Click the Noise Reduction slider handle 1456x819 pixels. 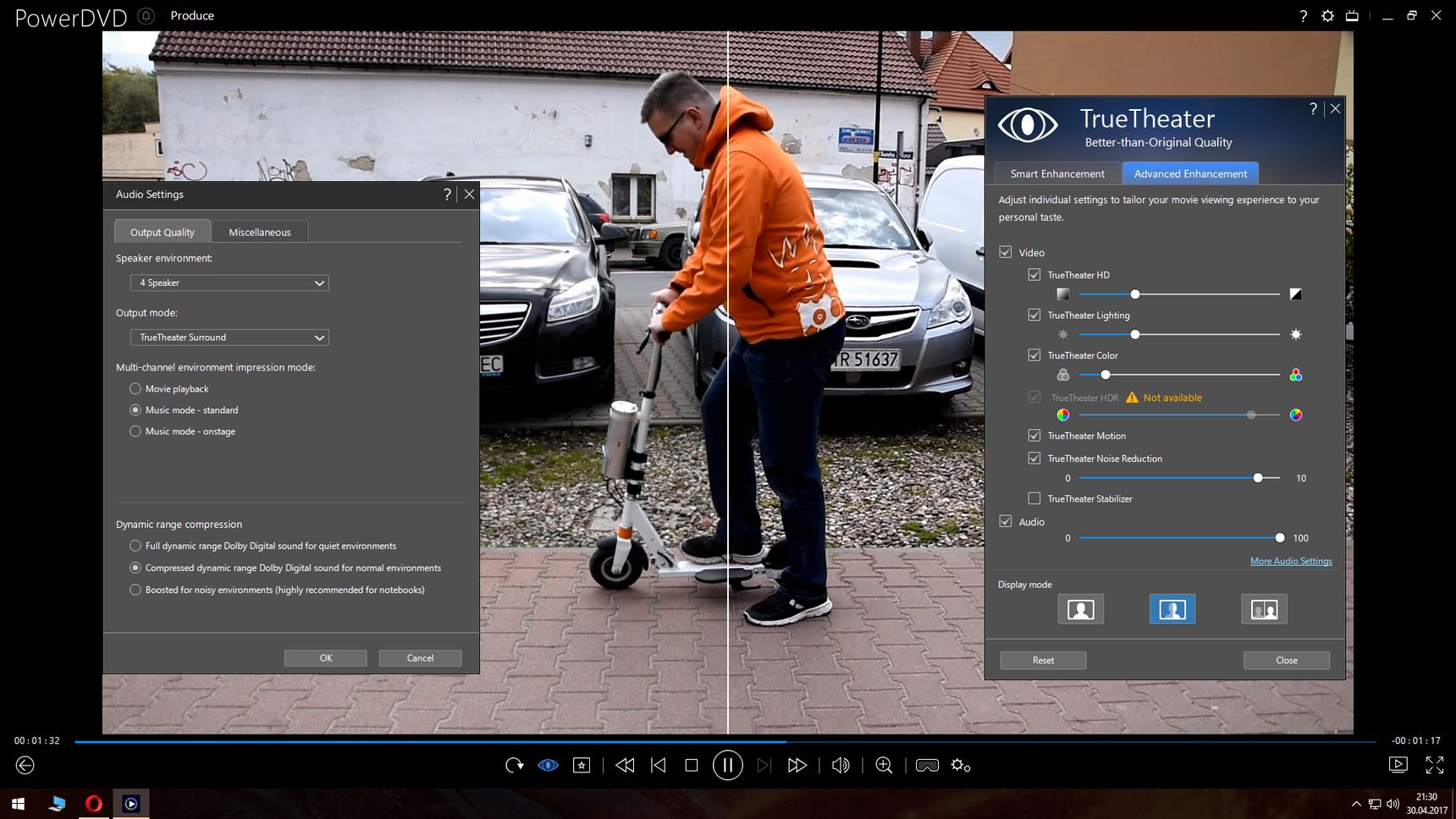(1258, 478)
